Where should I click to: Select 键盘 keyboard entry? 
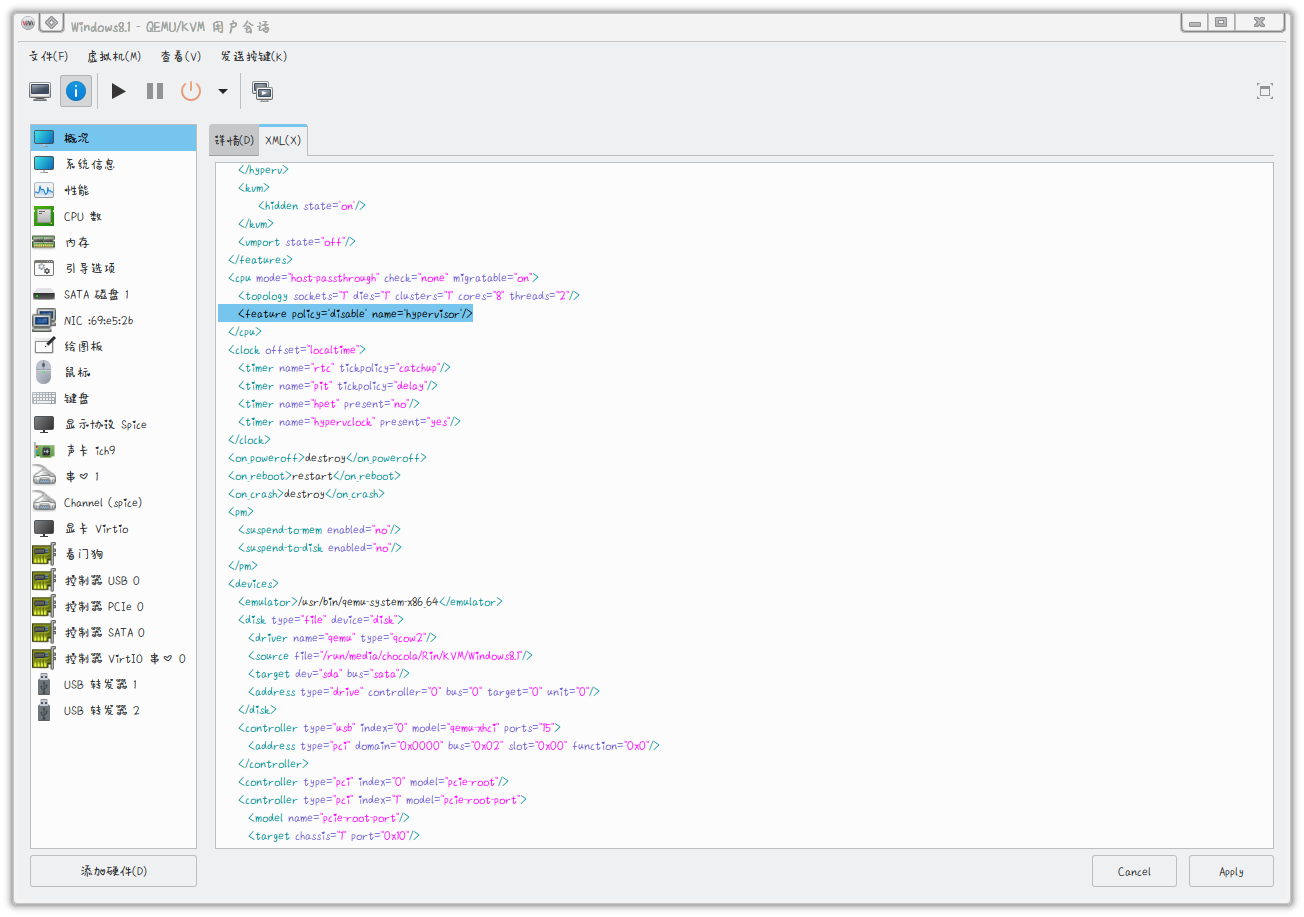coord(114,398)
